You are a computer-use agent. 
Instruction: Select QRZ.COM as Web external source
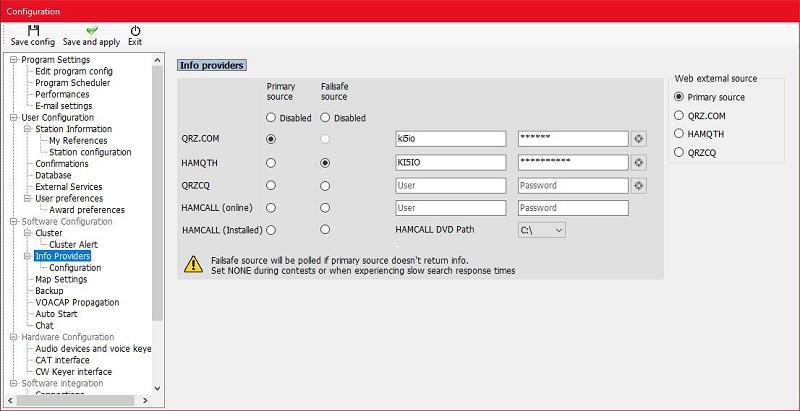(679, 116)
